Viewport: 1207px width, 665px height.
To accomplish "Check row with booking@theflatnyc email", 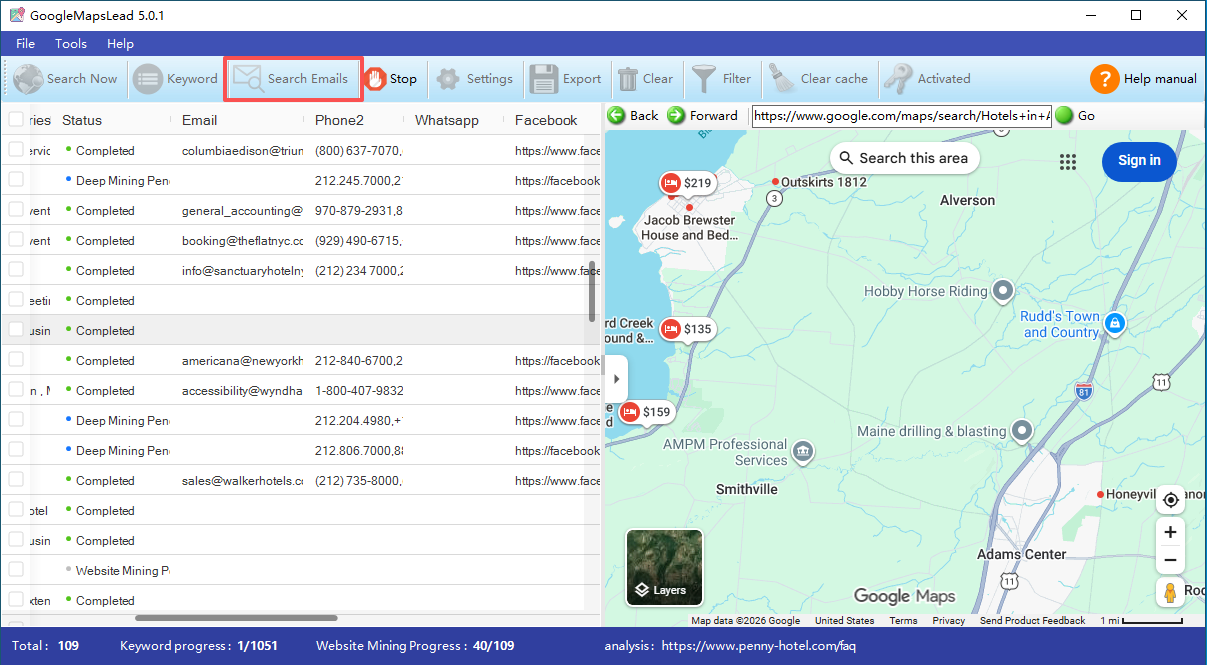I will pyautogui.click(x=16, y=240).
